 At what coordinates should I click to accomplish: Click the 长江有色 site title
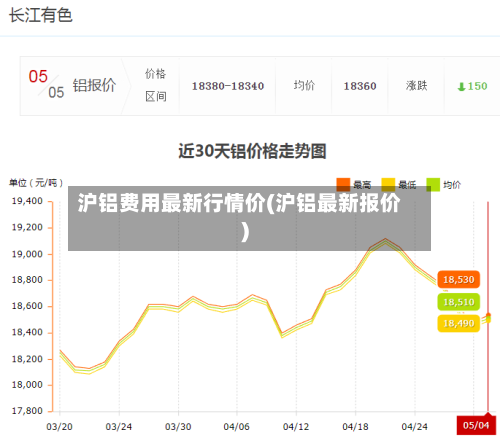pos(41,15)
